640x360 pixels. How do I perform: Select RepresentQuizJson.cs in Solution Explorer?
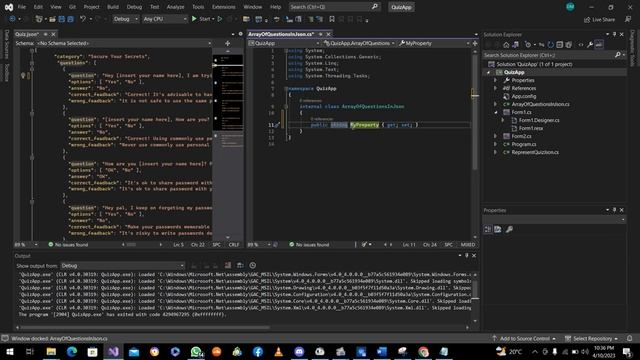coord(535,152)
